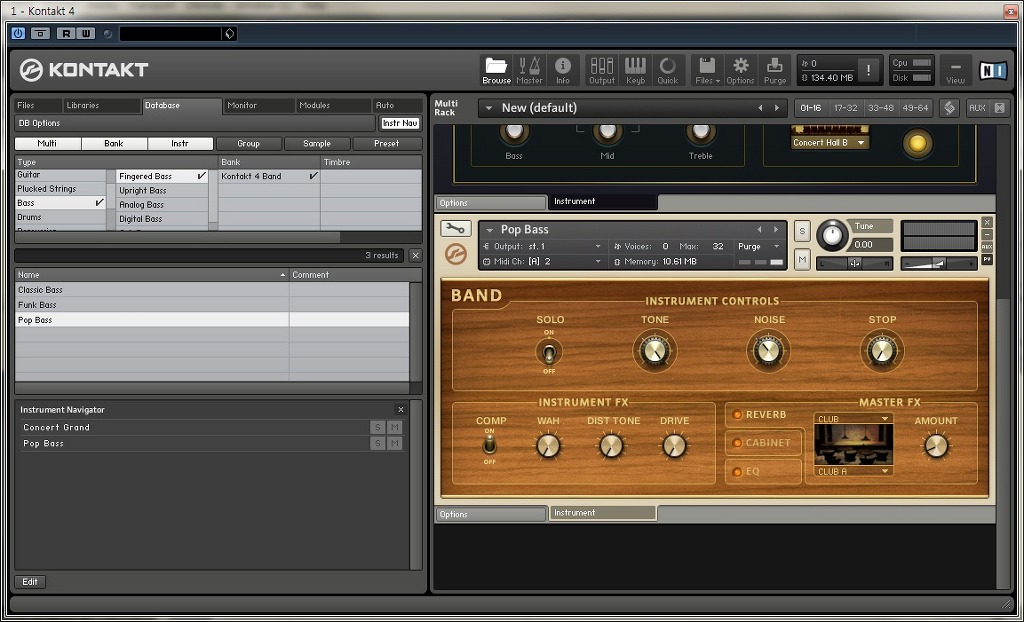1024x622 pixels.
Task: Solo Concert Grand in Instrument Navigator
Action: [377, 427]
